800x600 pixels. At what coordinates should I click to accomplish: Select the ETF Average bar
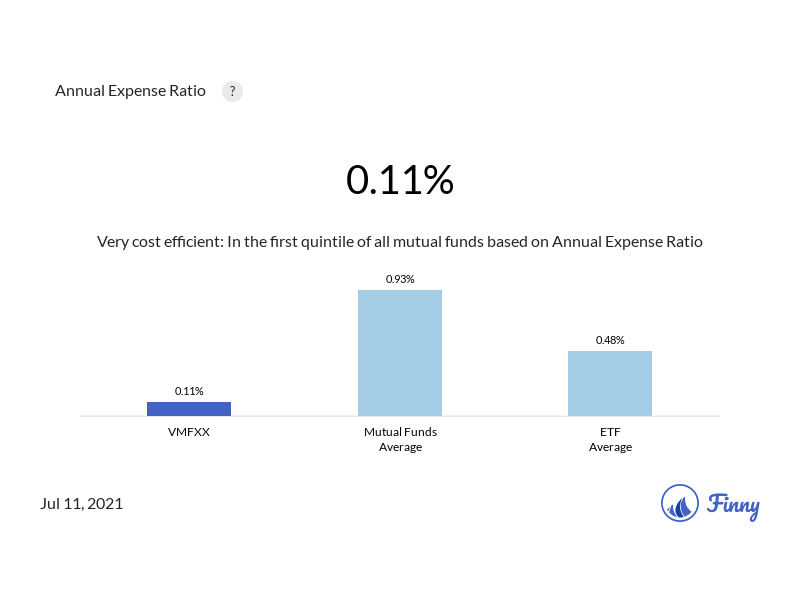[x=610, y=383]
